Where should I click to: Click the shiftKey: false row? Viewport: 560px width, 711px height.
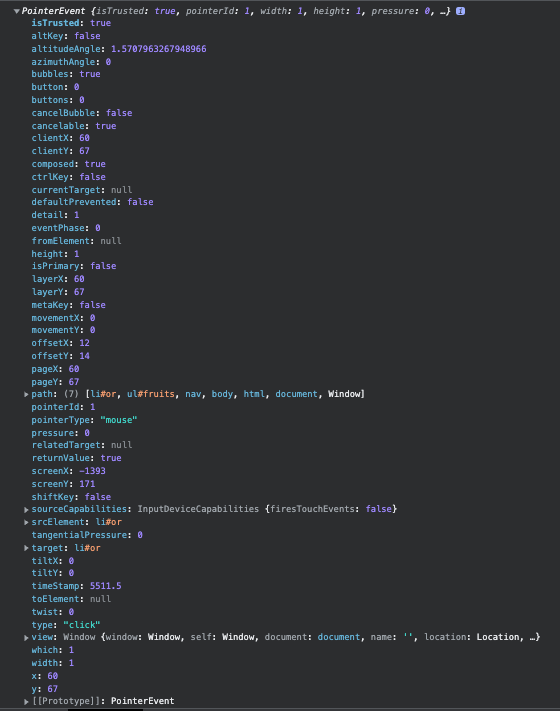tap(71, 497)
